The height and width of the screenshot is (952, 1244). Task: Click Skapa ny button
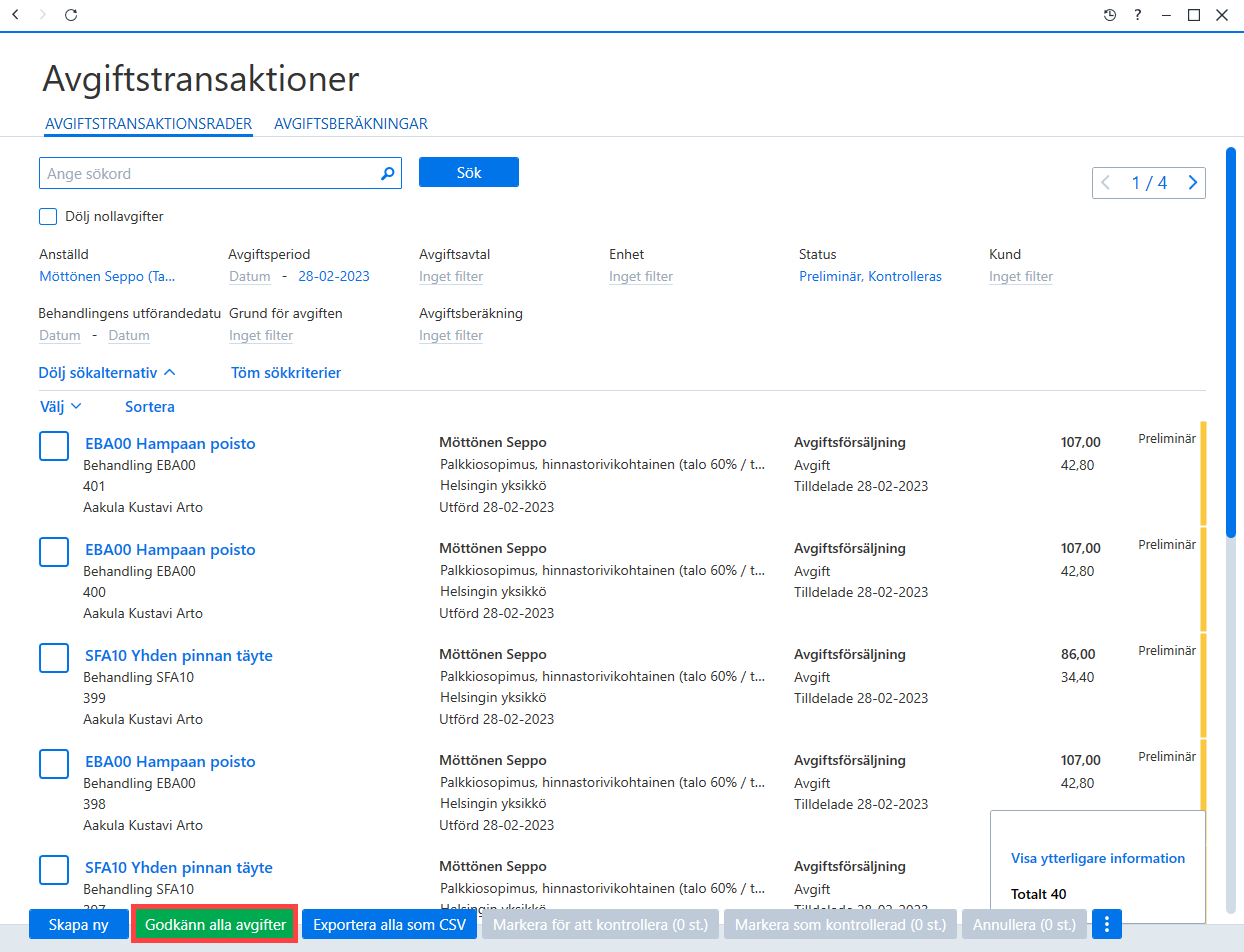pos(79,925)
